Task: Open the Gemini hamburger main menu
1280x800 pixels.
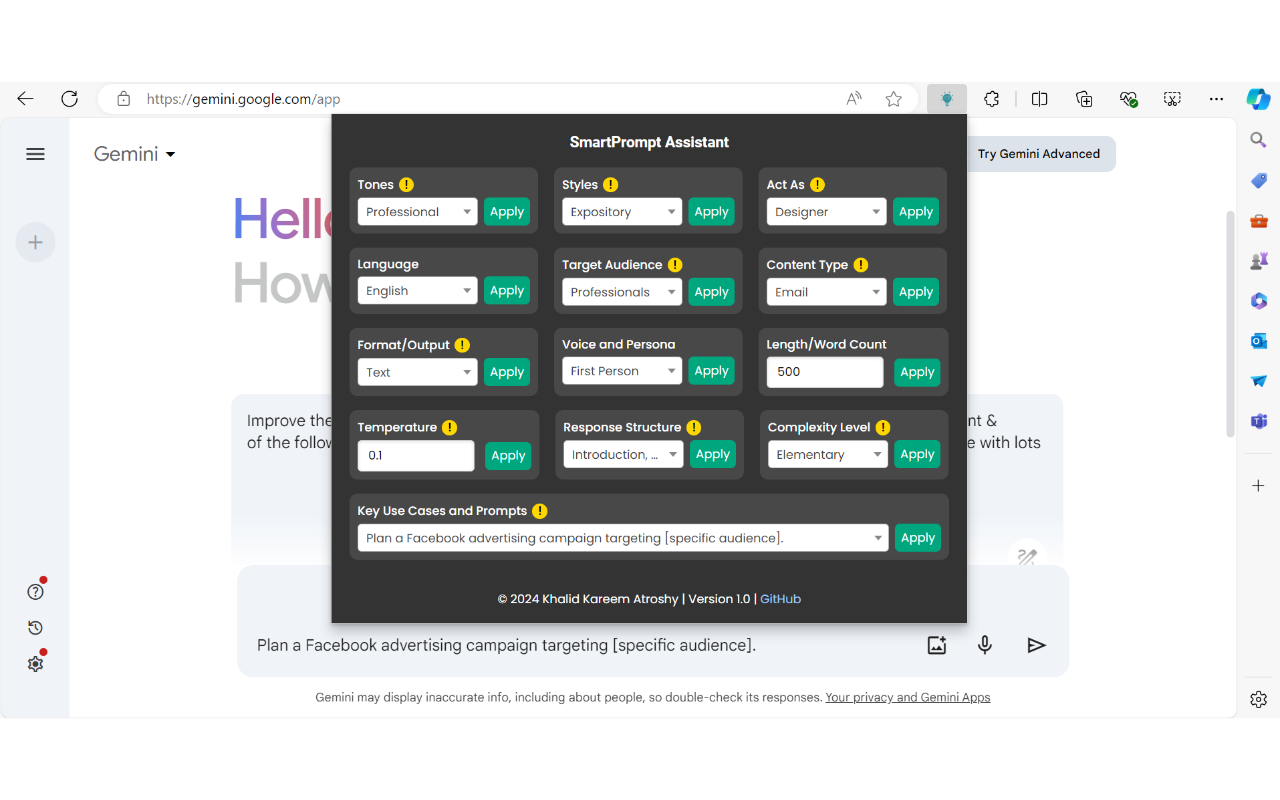Action: click(35, 154)
